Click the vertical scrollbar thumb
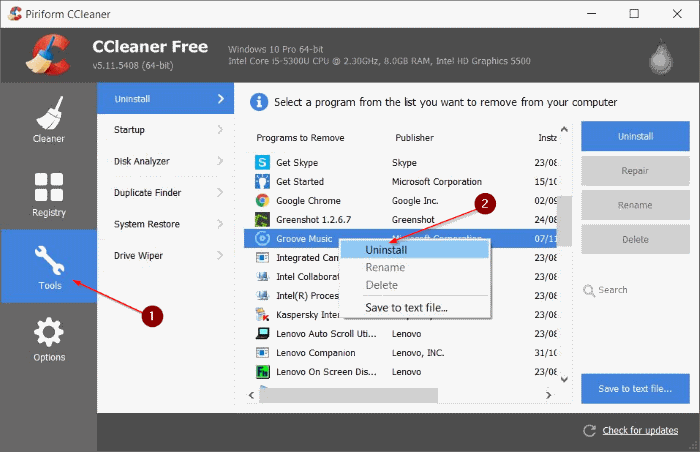Viewport: 700px width, 452px height. tap(564, 221)
